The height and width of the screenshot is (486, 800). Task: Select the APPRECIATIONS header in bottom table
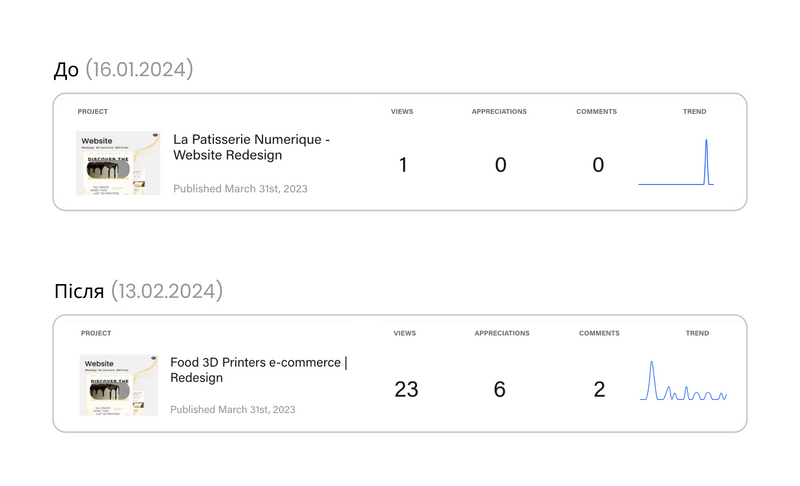click(502, 333)
